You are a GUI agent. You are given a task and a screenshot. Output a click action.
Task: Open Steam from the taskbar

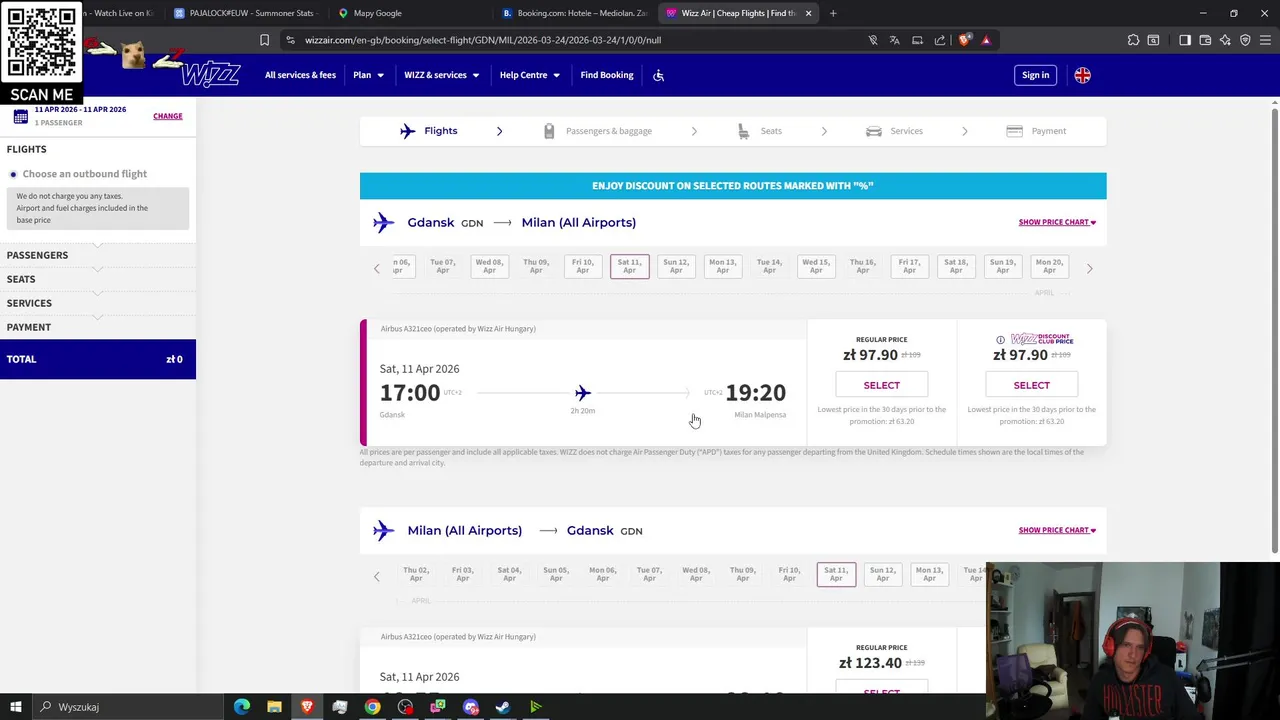point(503,707)
